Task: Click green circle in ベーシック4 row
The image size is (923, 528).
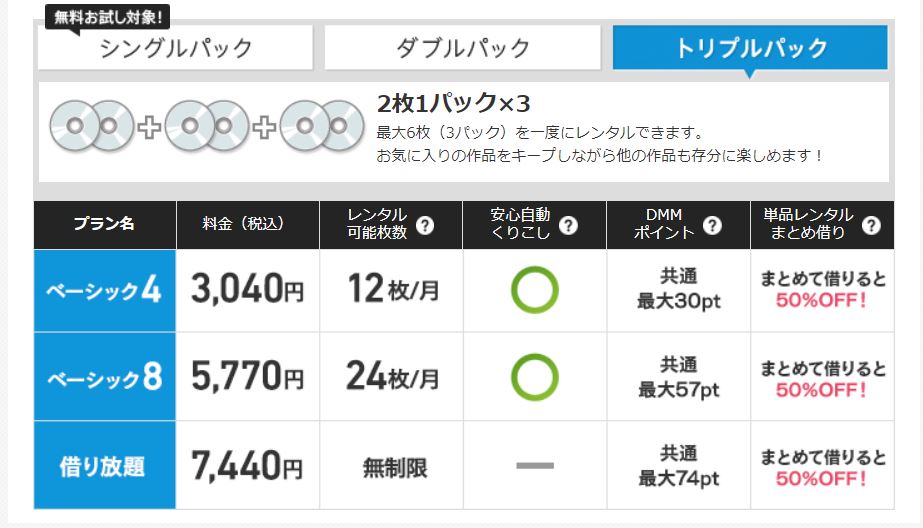Action: [x=534, y=290]
